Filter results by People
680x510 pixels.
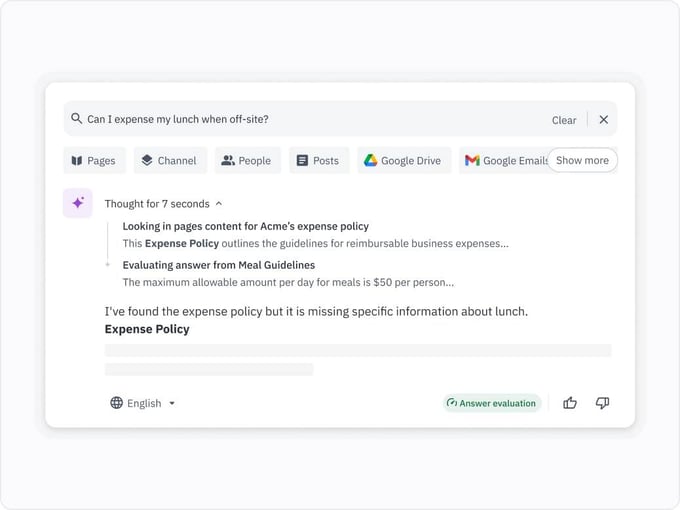coord(246,160)
